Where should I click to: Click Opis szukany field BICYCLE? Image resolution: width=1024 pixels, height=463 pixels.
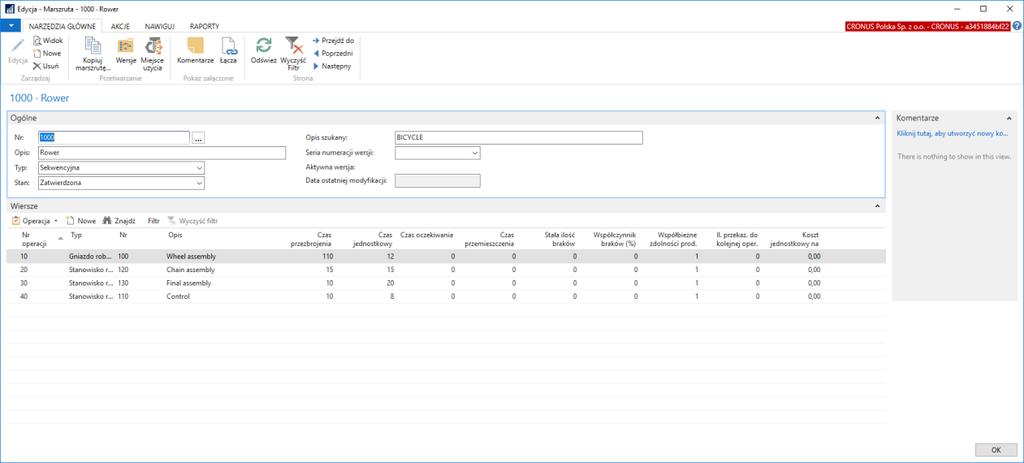[x=519, y=138]
